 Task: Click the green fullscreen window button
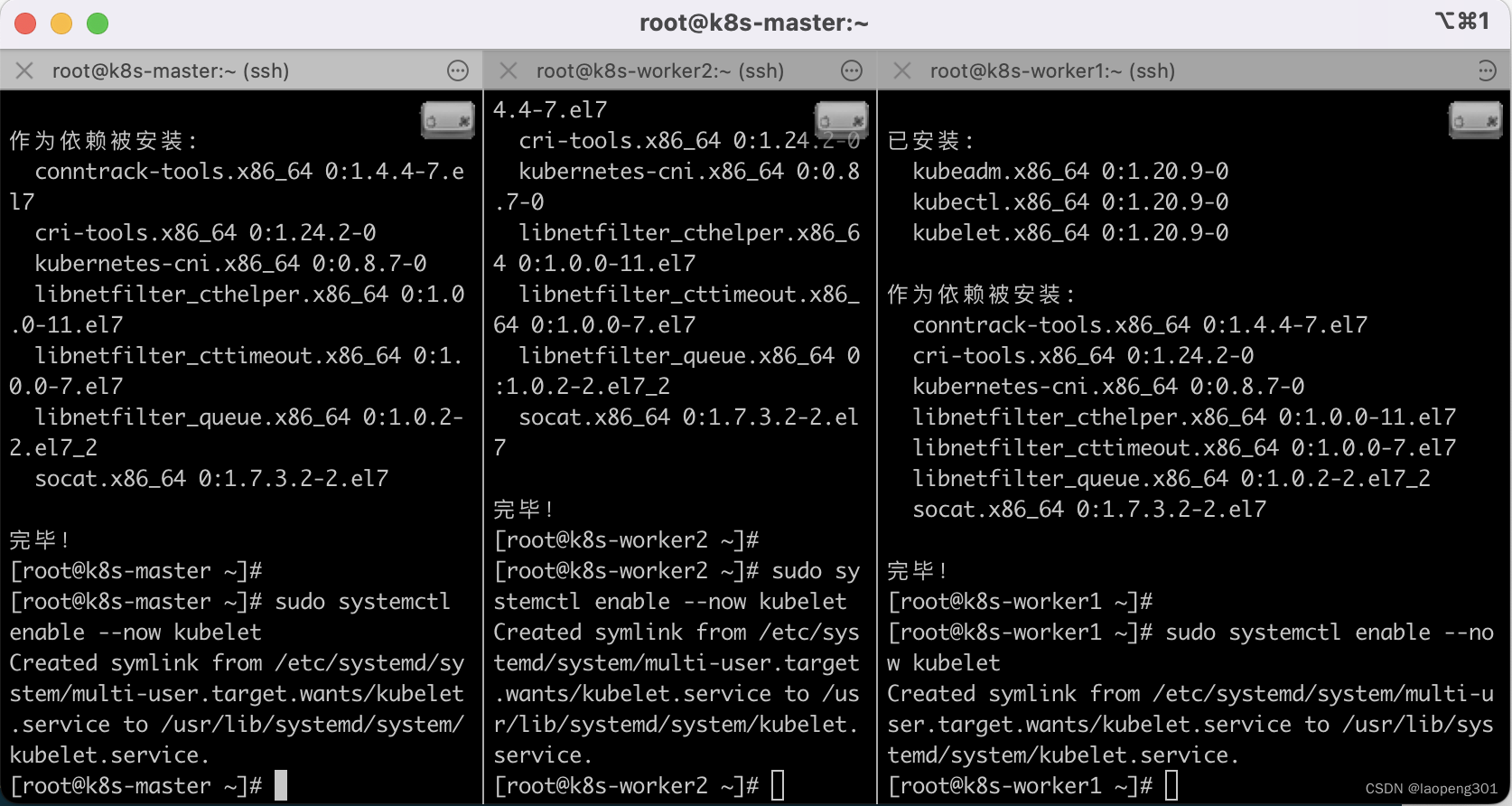98,23
